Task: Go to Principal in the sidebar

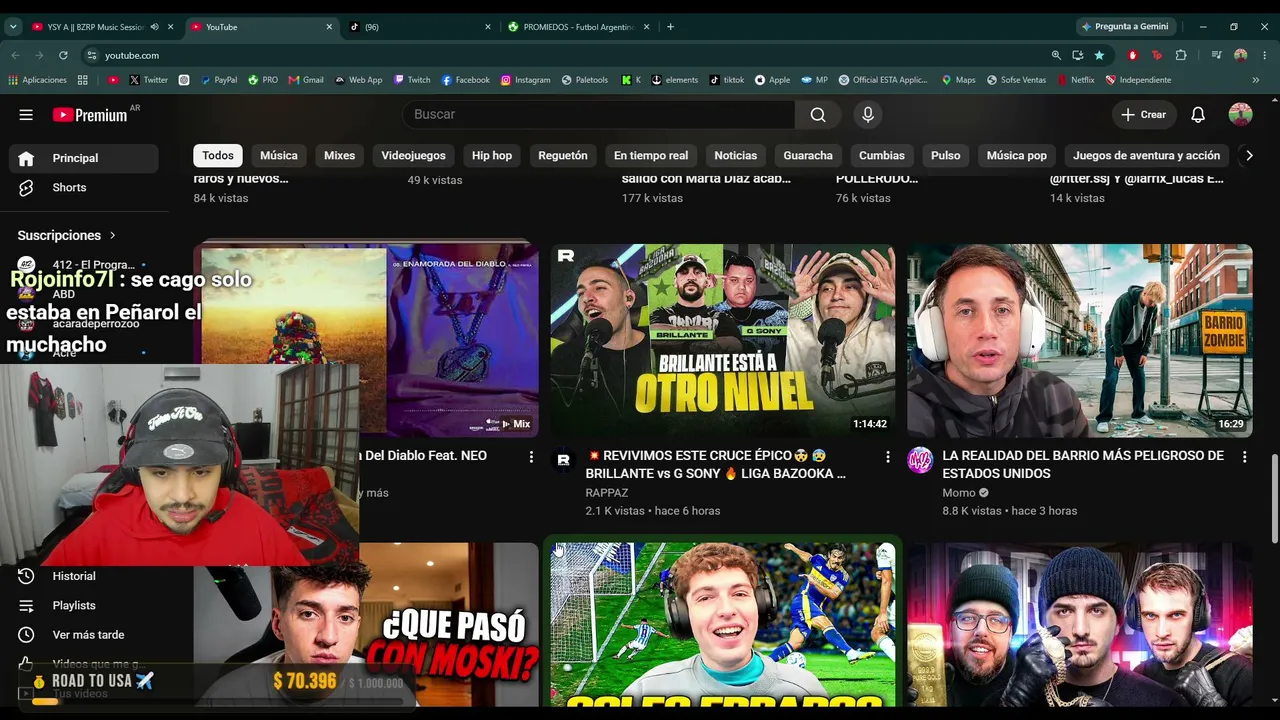Action: (84, 158)
